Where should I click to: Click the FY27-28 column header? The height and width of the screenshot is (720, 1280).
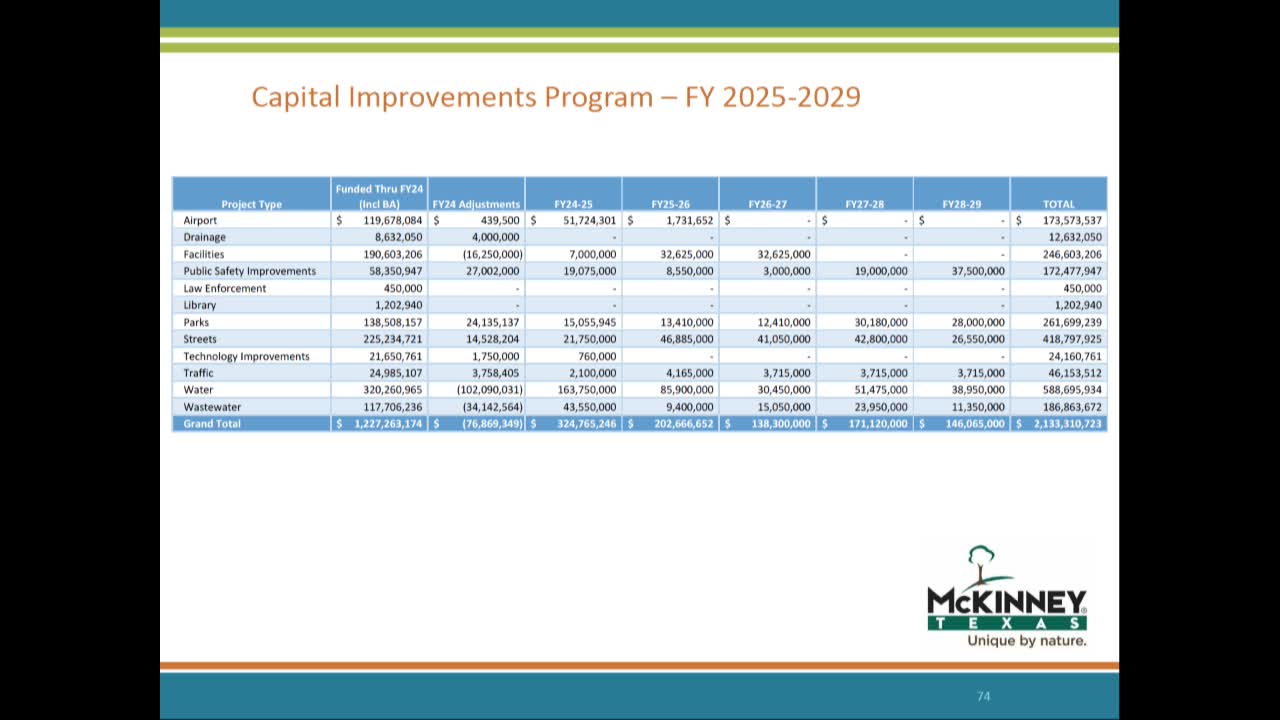864,204
